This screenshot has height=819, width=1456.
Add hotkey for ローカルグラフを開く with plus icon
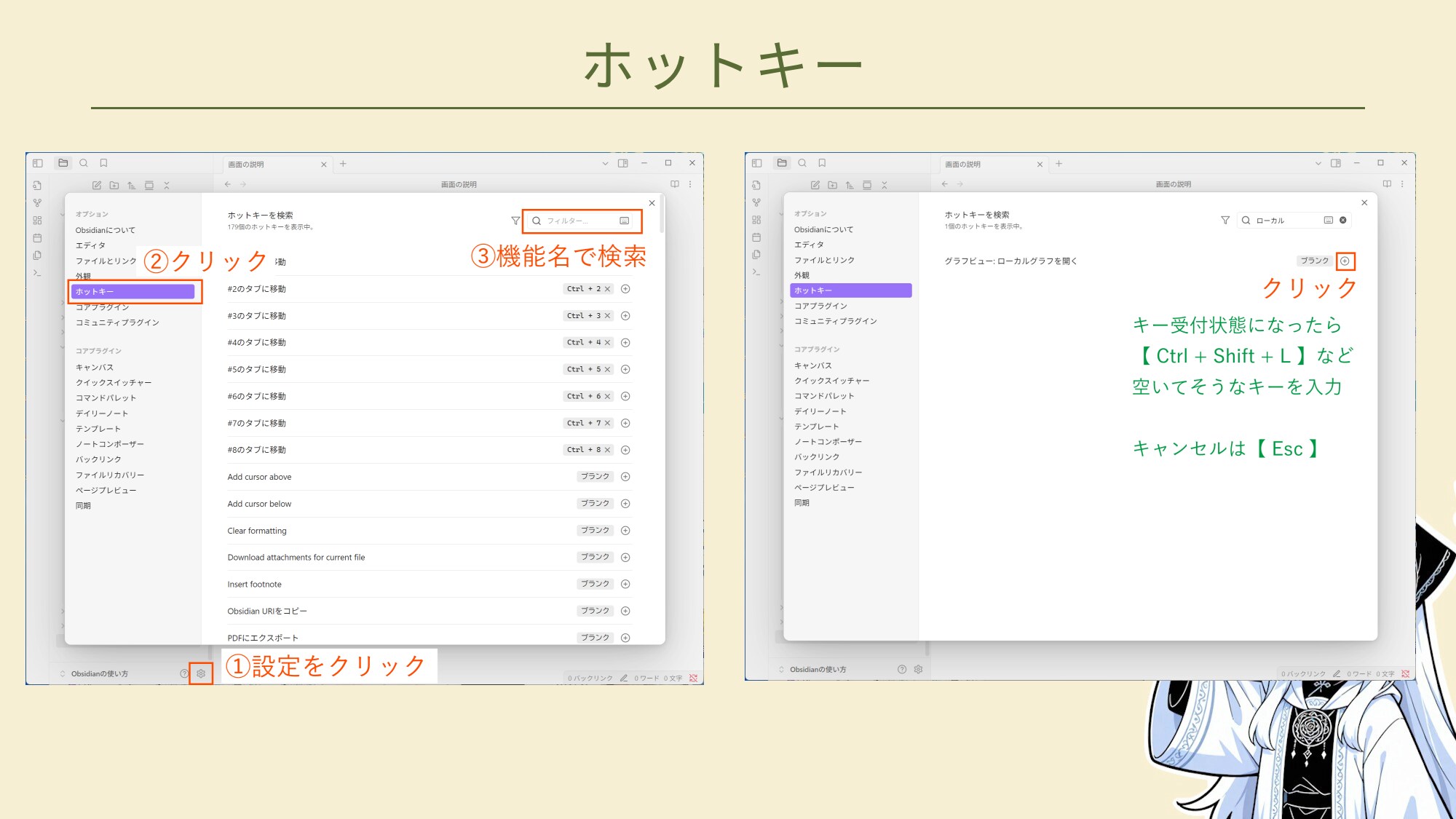(x=1345, y=261)
